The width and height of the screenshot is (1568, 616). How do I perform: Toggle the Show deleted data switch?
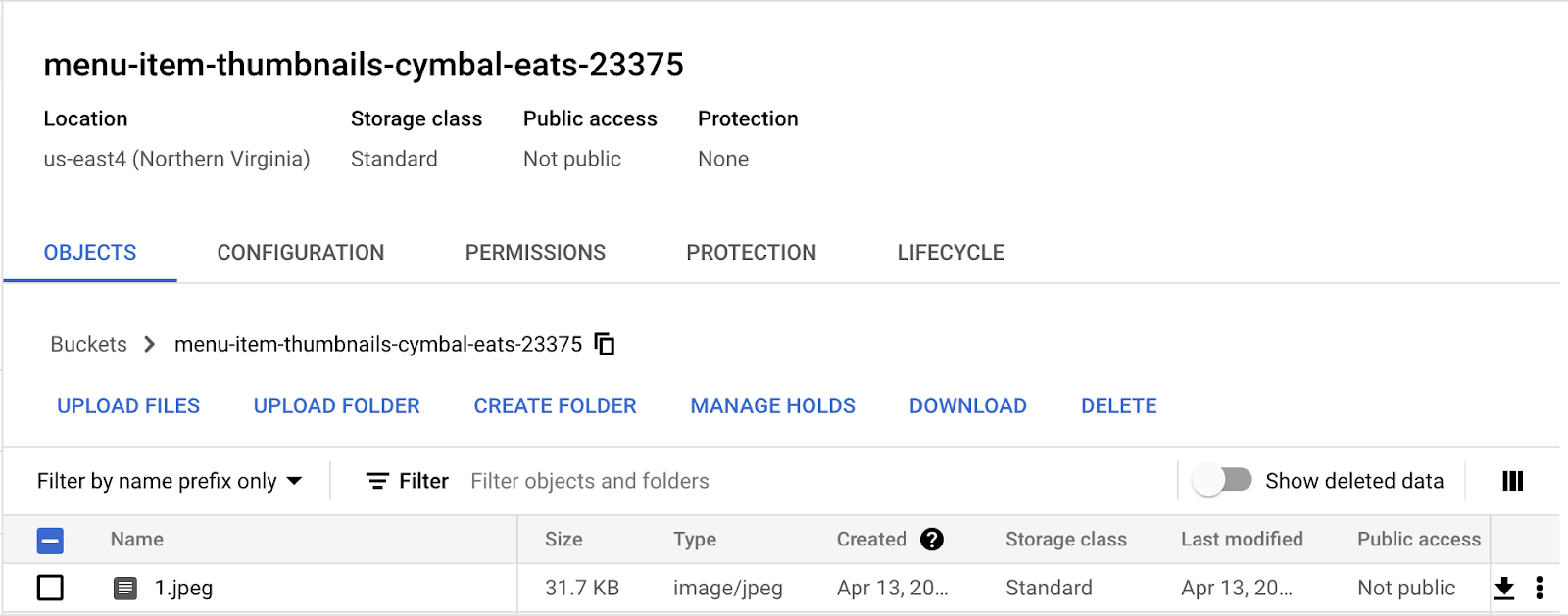pos(1222,480)
